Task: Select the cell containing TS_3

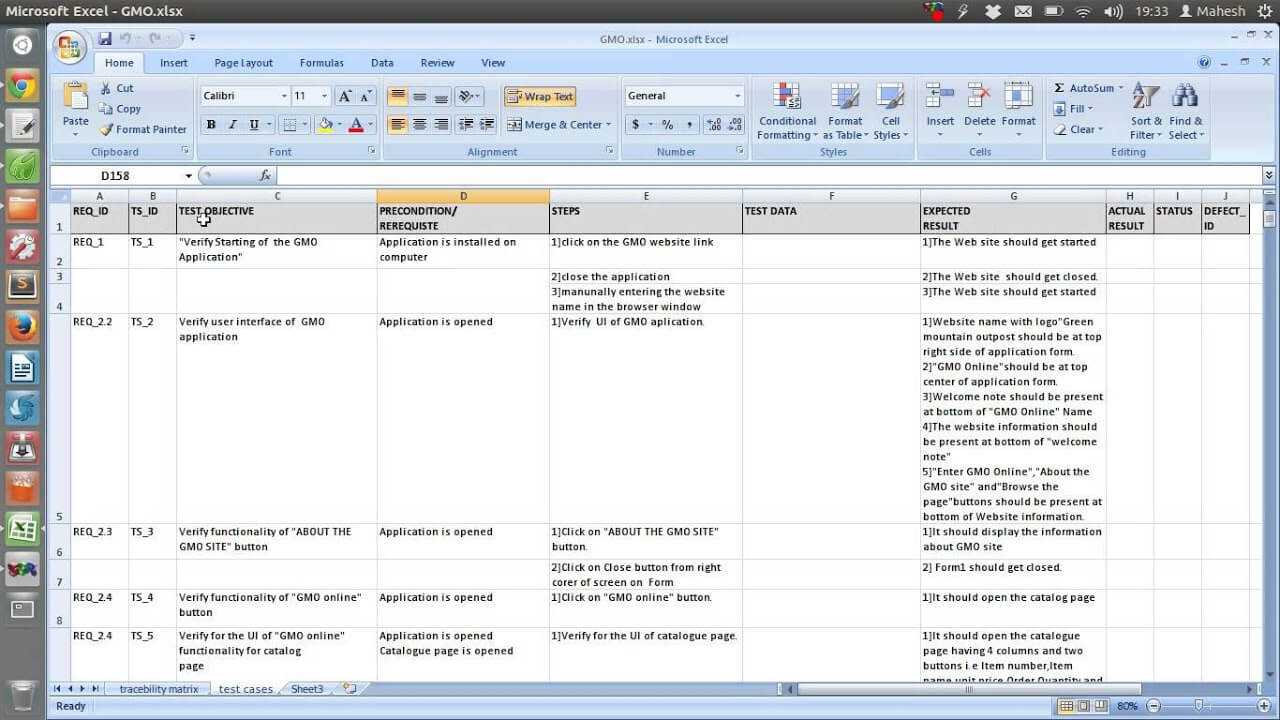Action: [x=152, y=541]
